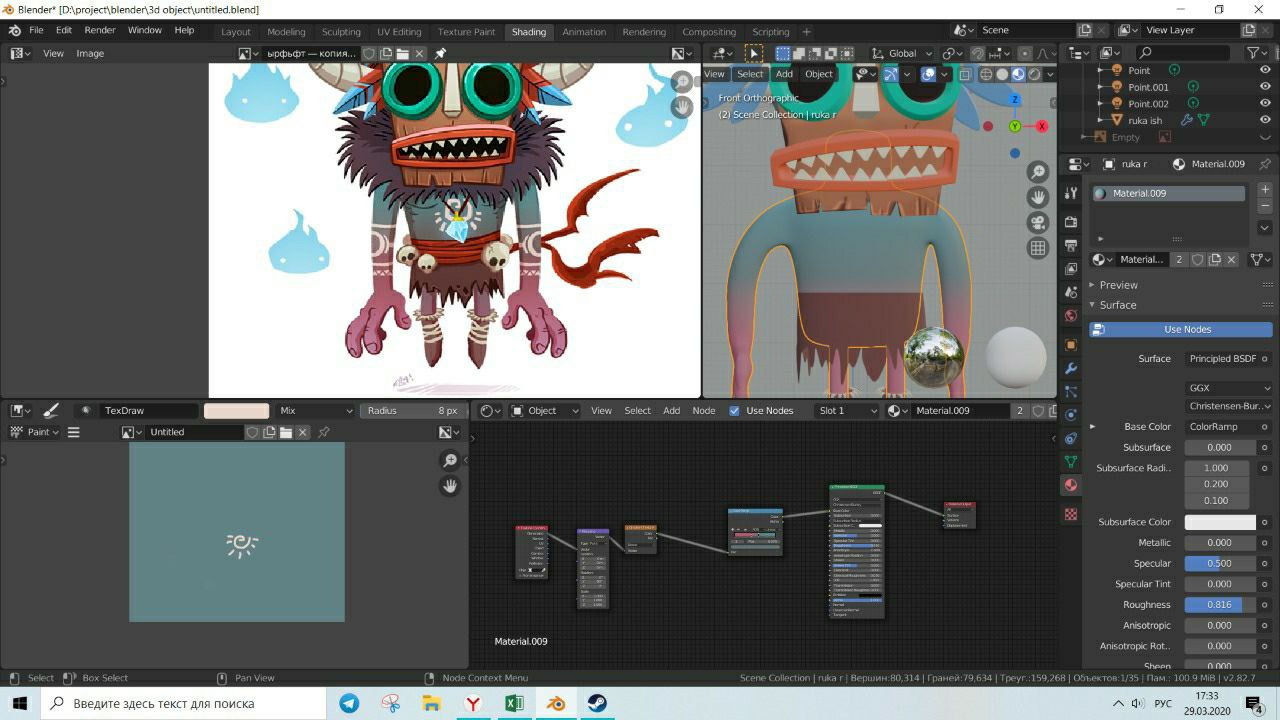This screenshot has width=1280, height=720.
Task: Click the Specular slider field
Action: pos(1220,563)
